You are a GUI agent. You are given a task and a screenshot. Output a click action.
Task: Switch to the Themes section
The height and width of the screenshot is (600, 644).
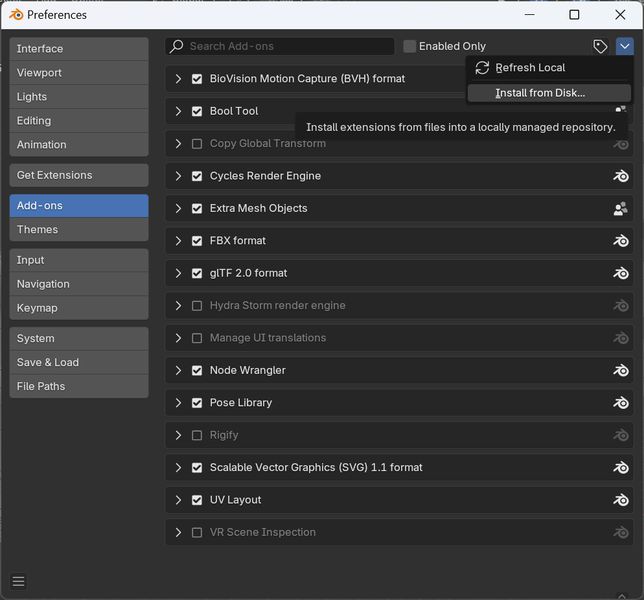(79, 230)
